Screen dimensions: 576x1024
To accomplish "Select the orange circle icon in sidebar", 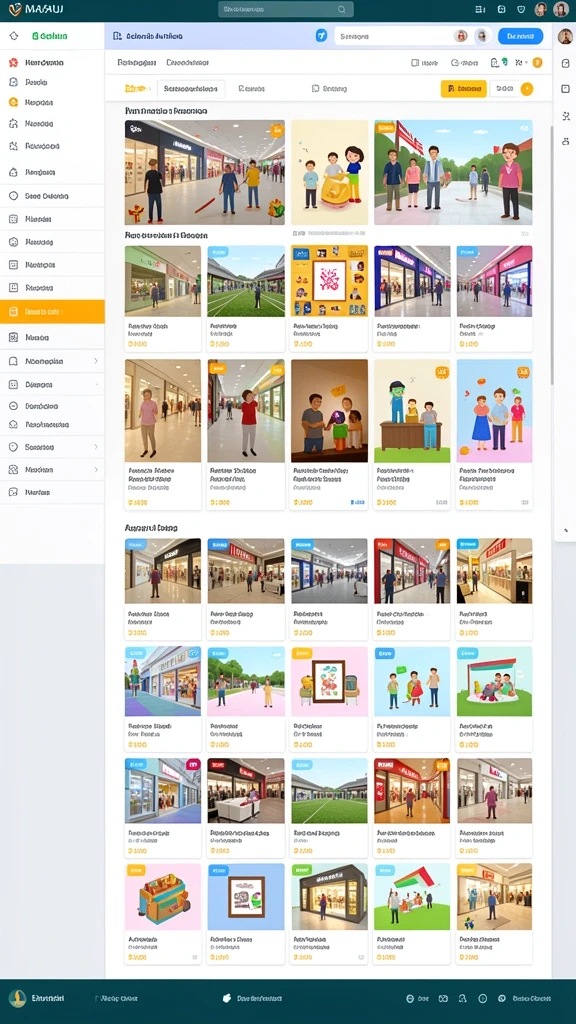I will coord(13,102).
